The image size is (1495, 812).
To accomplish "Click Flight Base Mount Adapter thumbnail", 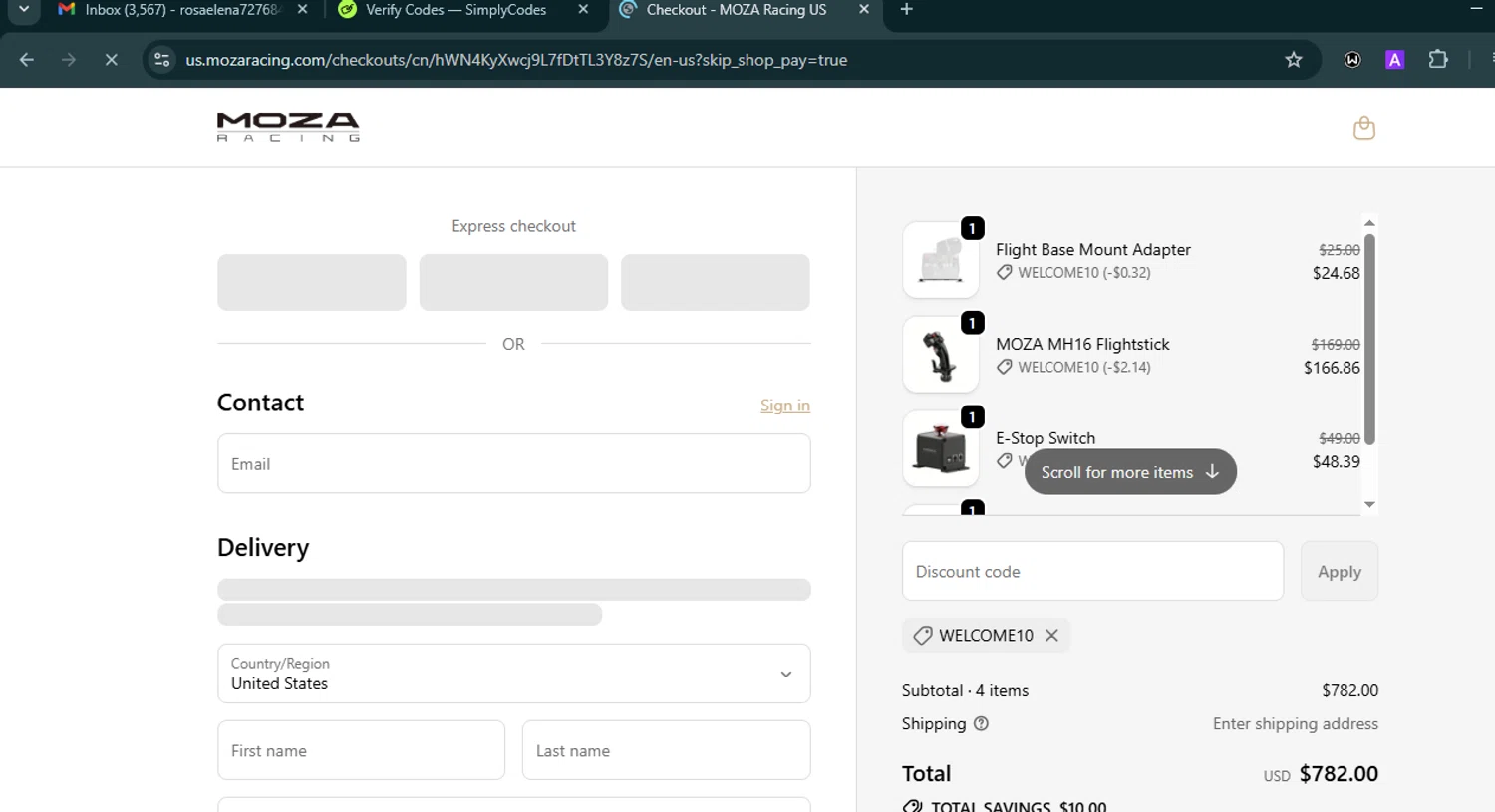I will pyautogui.click(x=941, y=260).
